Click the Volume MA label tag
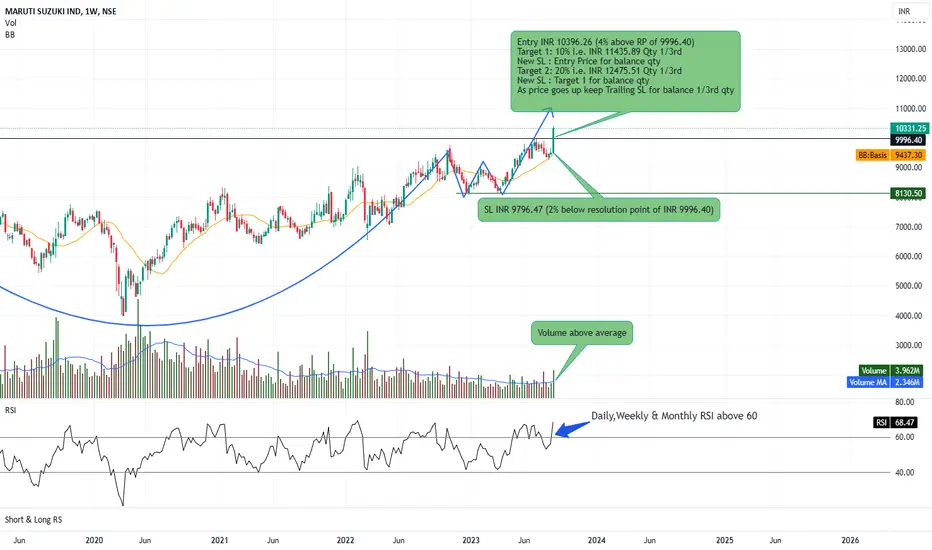Viewport: 932px width, 550px height. coord(868,382)
